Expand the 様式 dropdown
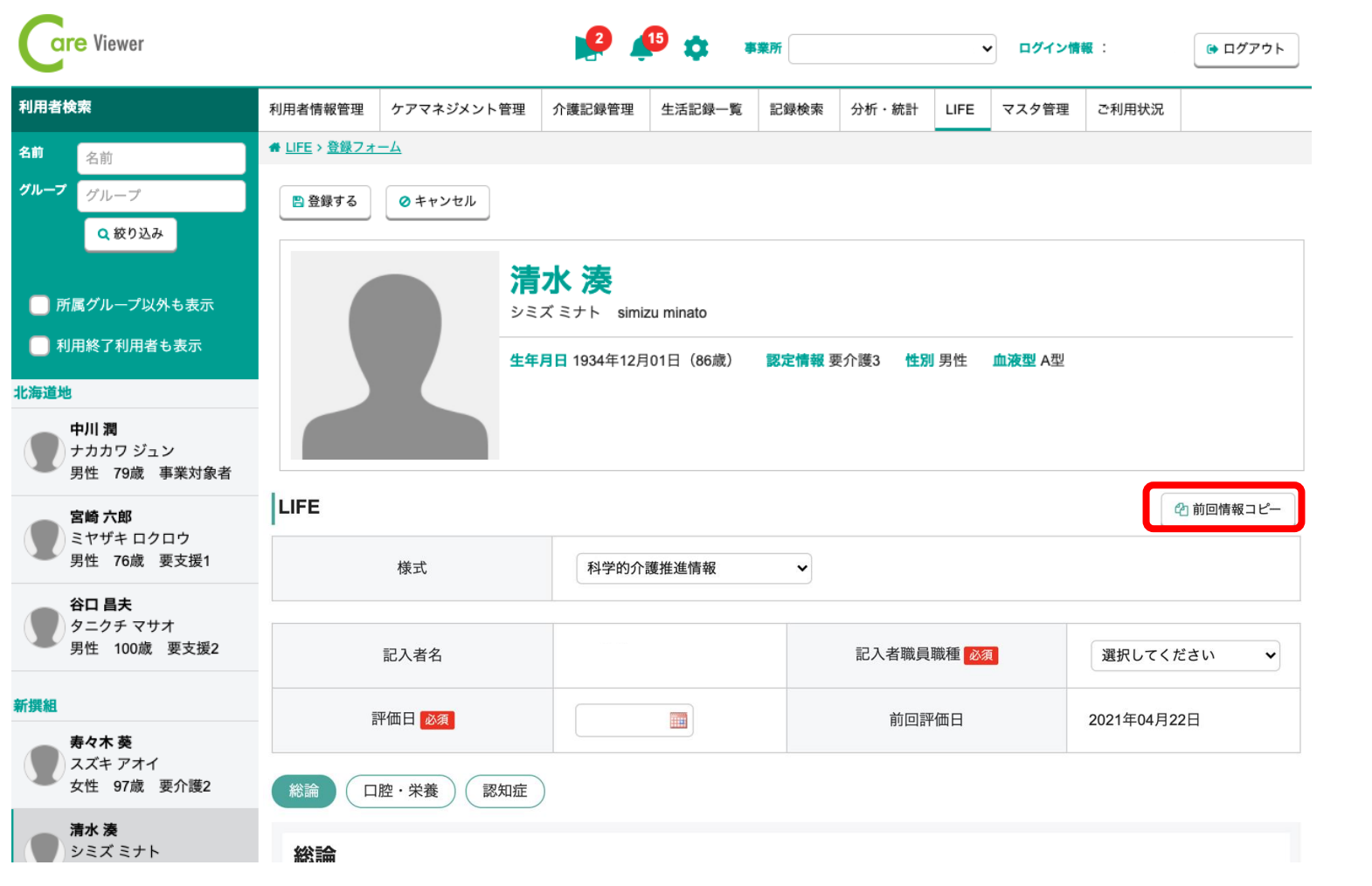Image resolution: width=1372 pixels, height=886 pixels. tap(694, 569)
